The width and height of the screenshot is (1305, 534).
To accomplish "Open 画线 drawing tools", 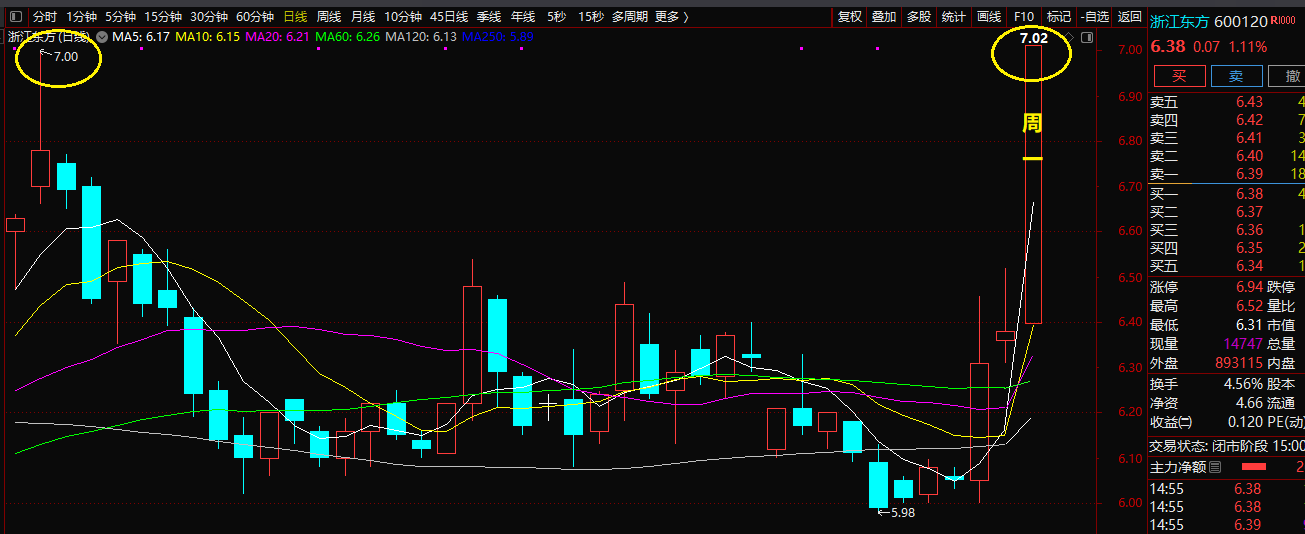I will pos(989,17).
